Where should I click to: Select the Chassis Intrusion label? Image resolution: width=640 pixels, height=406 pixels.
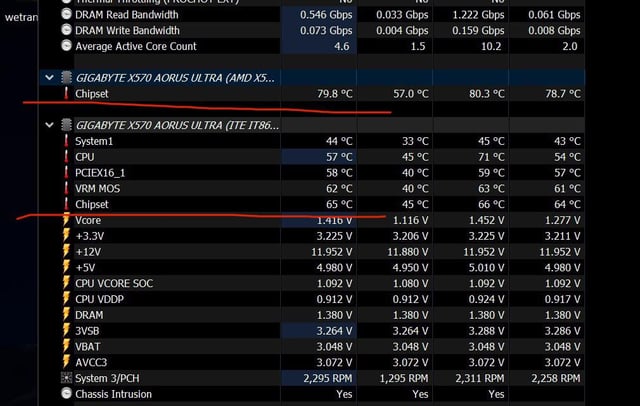[x=113, y=394]
